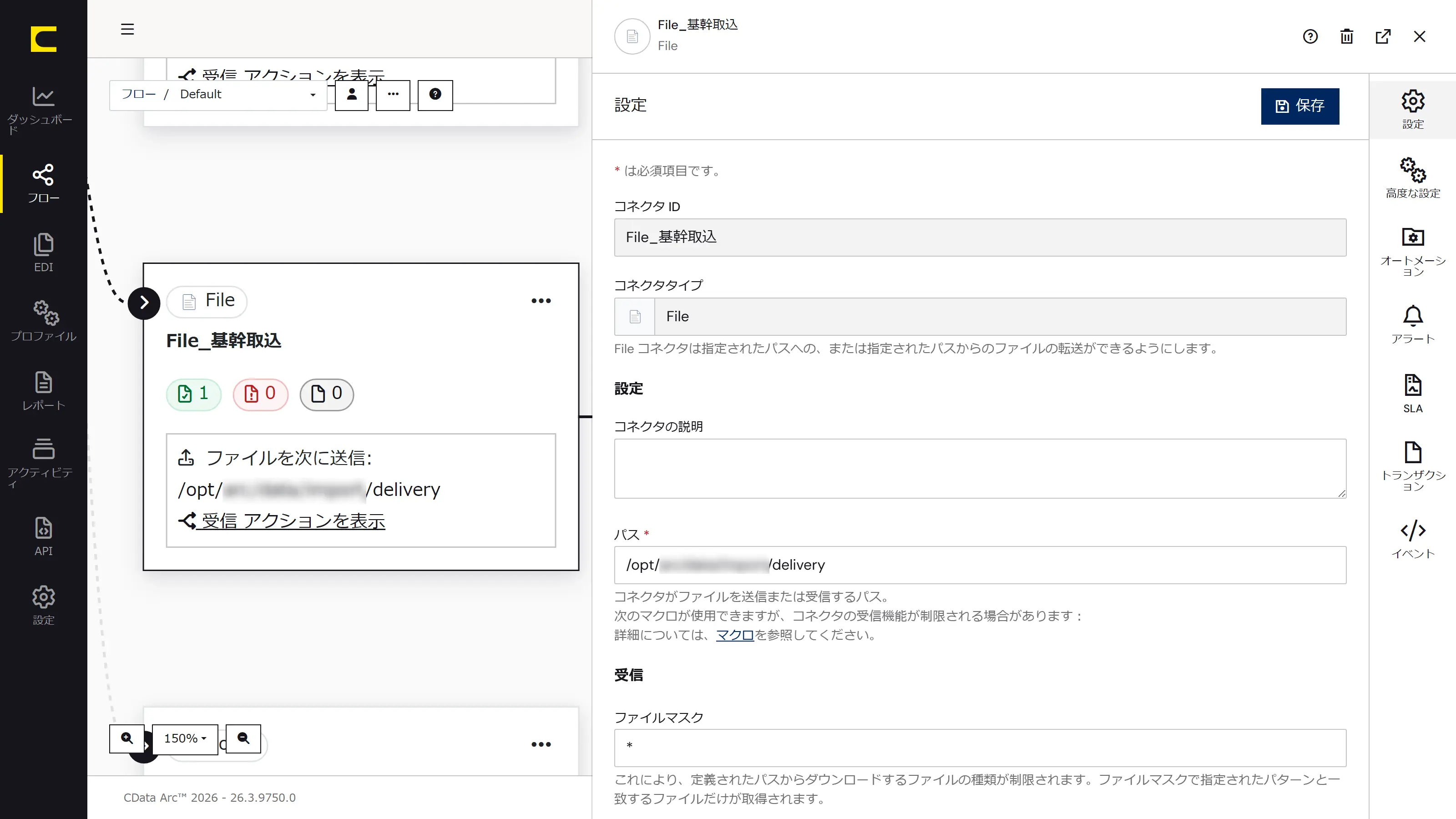Open connector in new window icon
The image size is (1456, 819).
click(x=1383, y=37)
